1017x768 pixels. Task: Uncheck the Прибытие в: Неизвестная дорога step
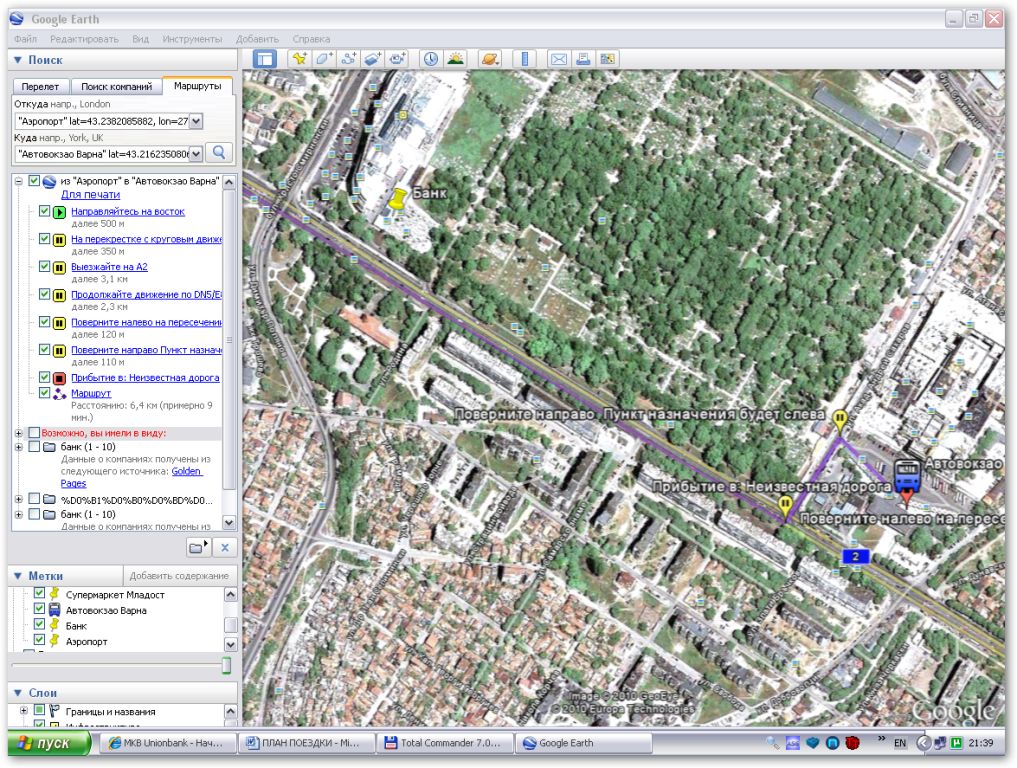(x=44, y=377)
